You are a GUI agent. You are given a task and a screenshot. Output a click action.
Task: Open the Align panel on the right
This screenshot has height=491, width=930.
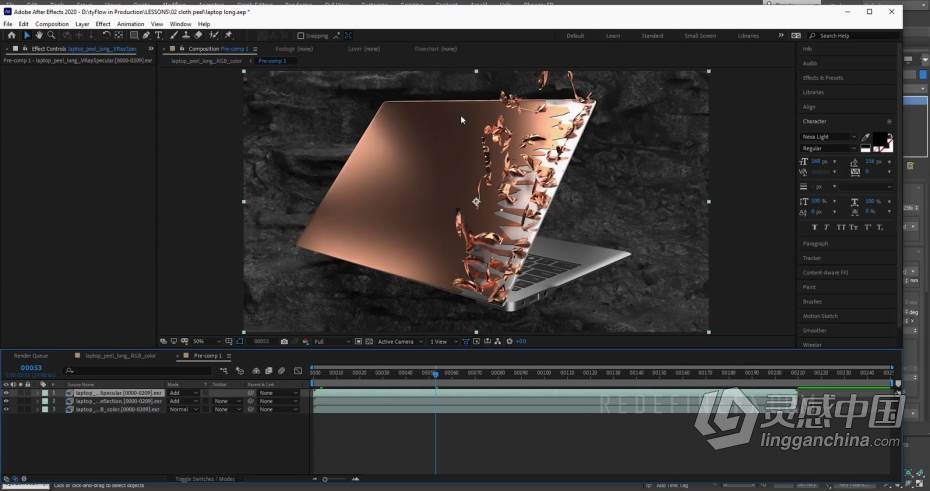[809, 107]
